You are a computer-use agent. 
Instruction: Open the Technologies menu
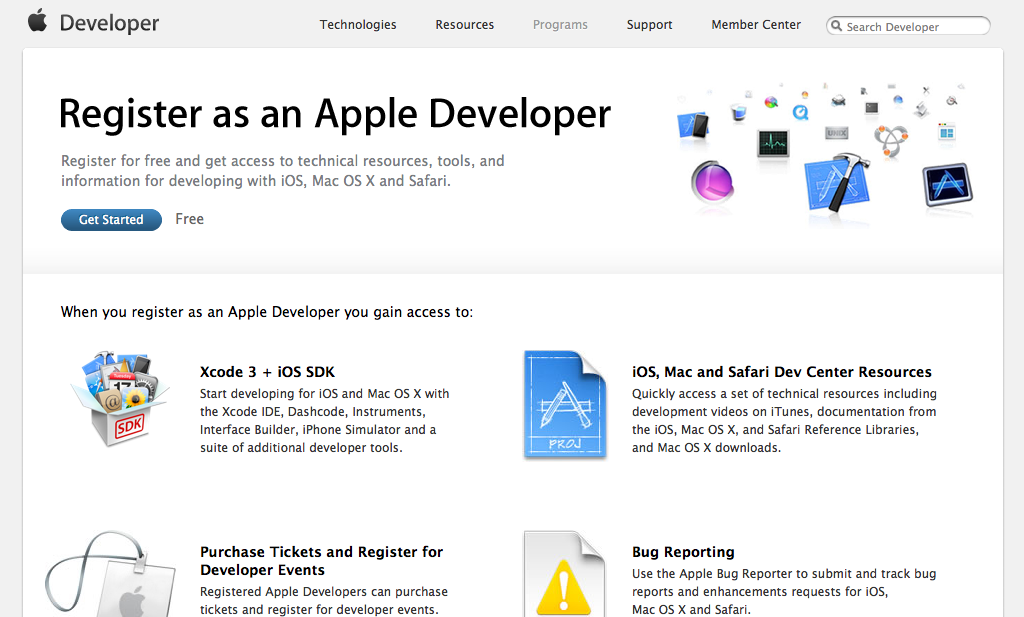click(x=358, y=25)
